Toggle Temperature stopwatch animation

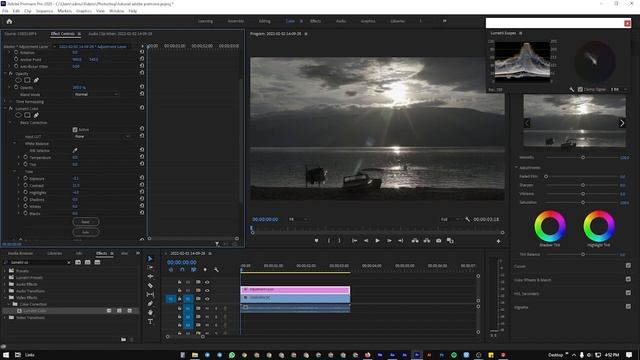(25, 157)
